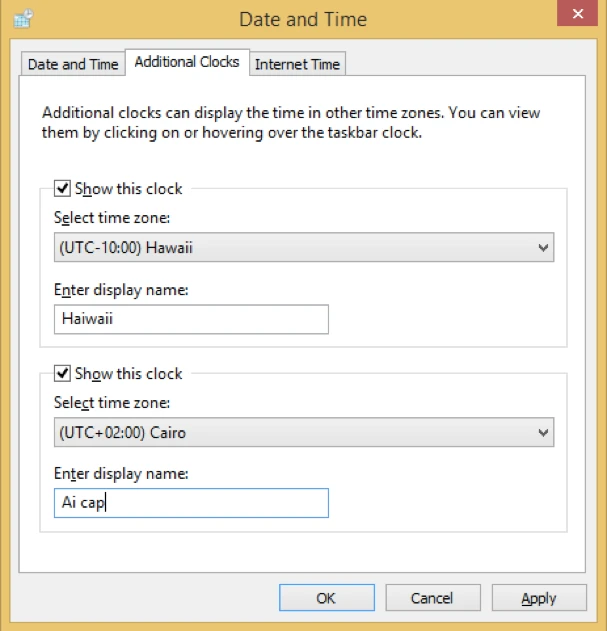The height and width of the screenshot is (631, 607).
Task: Click the Select time zone label above Cairo
Action: point(112,402)
